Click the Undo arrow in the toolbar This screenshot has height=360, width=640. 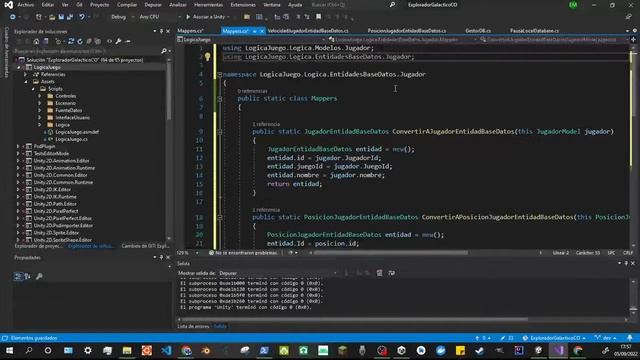[x=82, y=17]
